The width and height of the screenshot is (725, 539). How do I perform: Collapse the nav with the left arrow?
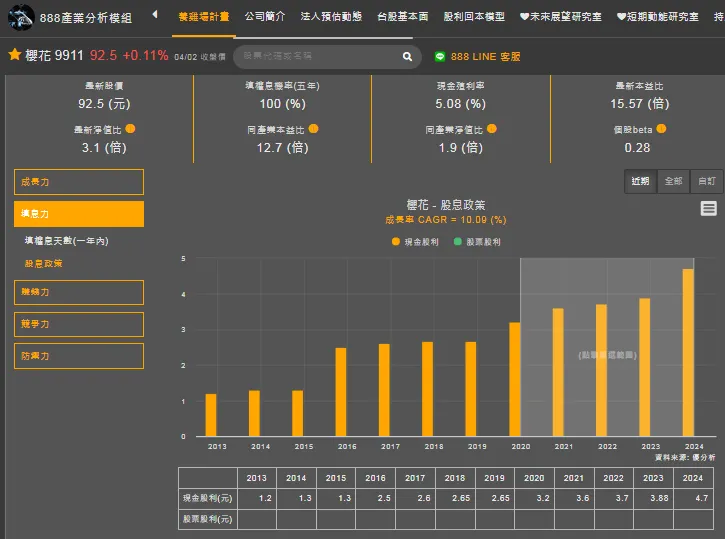(x=155, y=14)
